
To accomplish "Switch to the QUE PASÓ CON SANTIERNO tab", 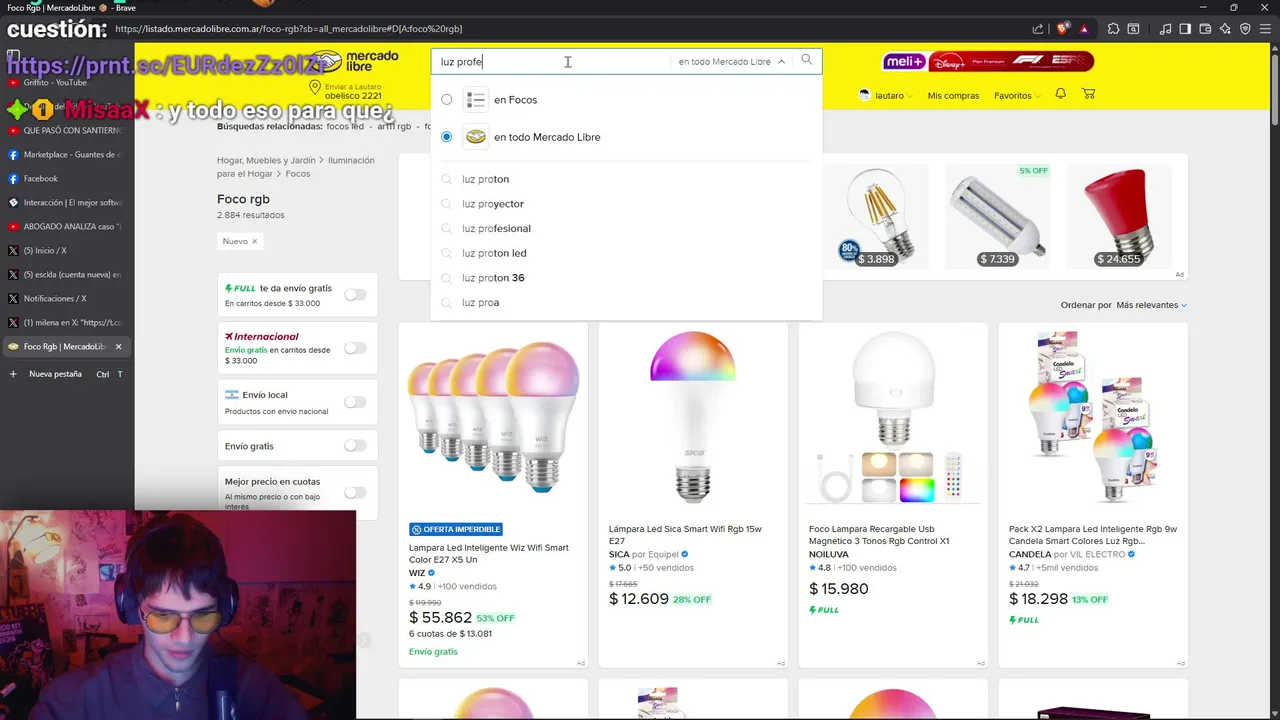I will click(65, 130).
